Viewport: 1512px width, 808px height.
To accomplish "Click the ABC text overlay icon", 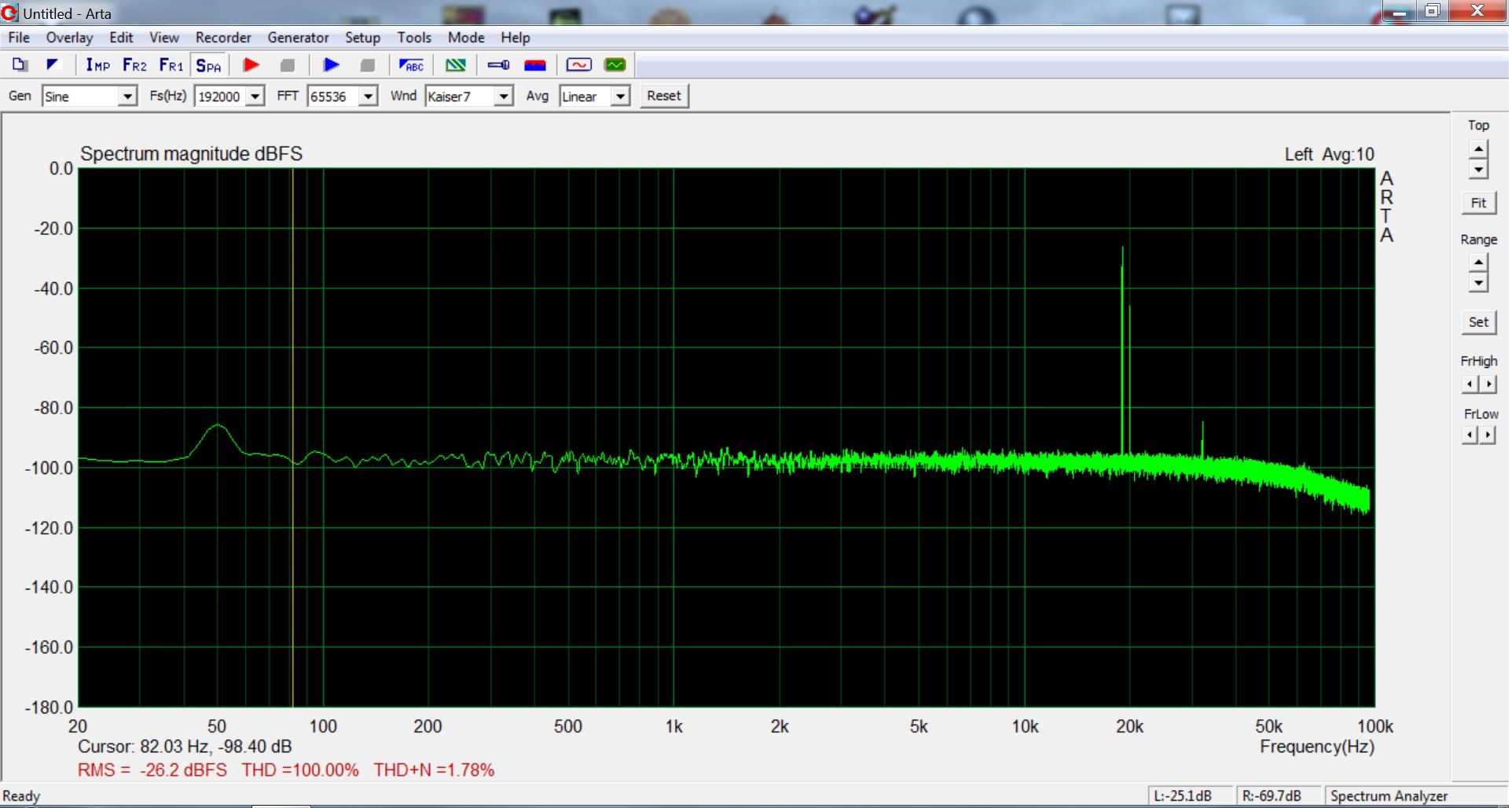I will pos(412,65).
